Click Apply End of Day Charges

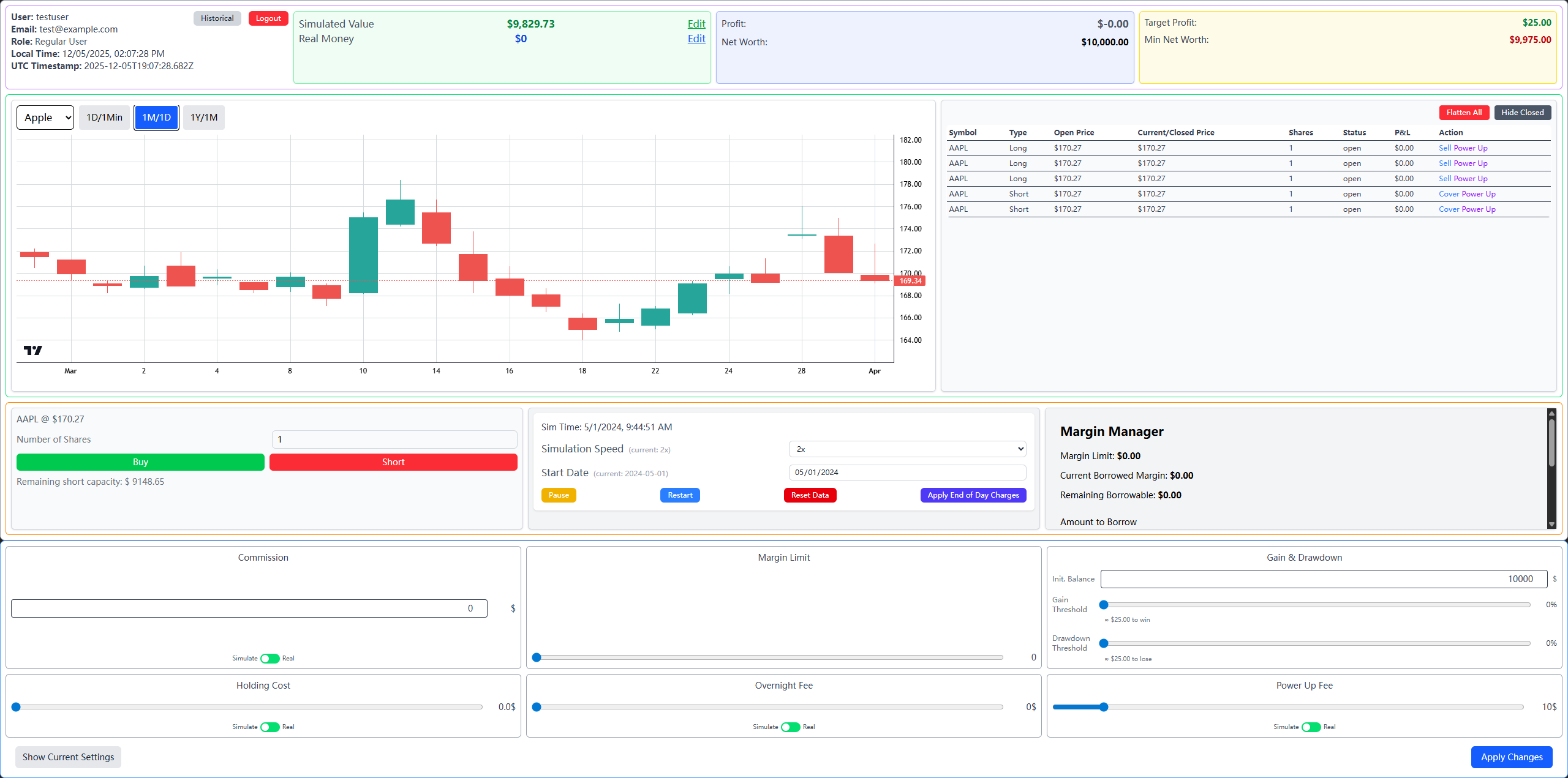[x=973, y=495]
